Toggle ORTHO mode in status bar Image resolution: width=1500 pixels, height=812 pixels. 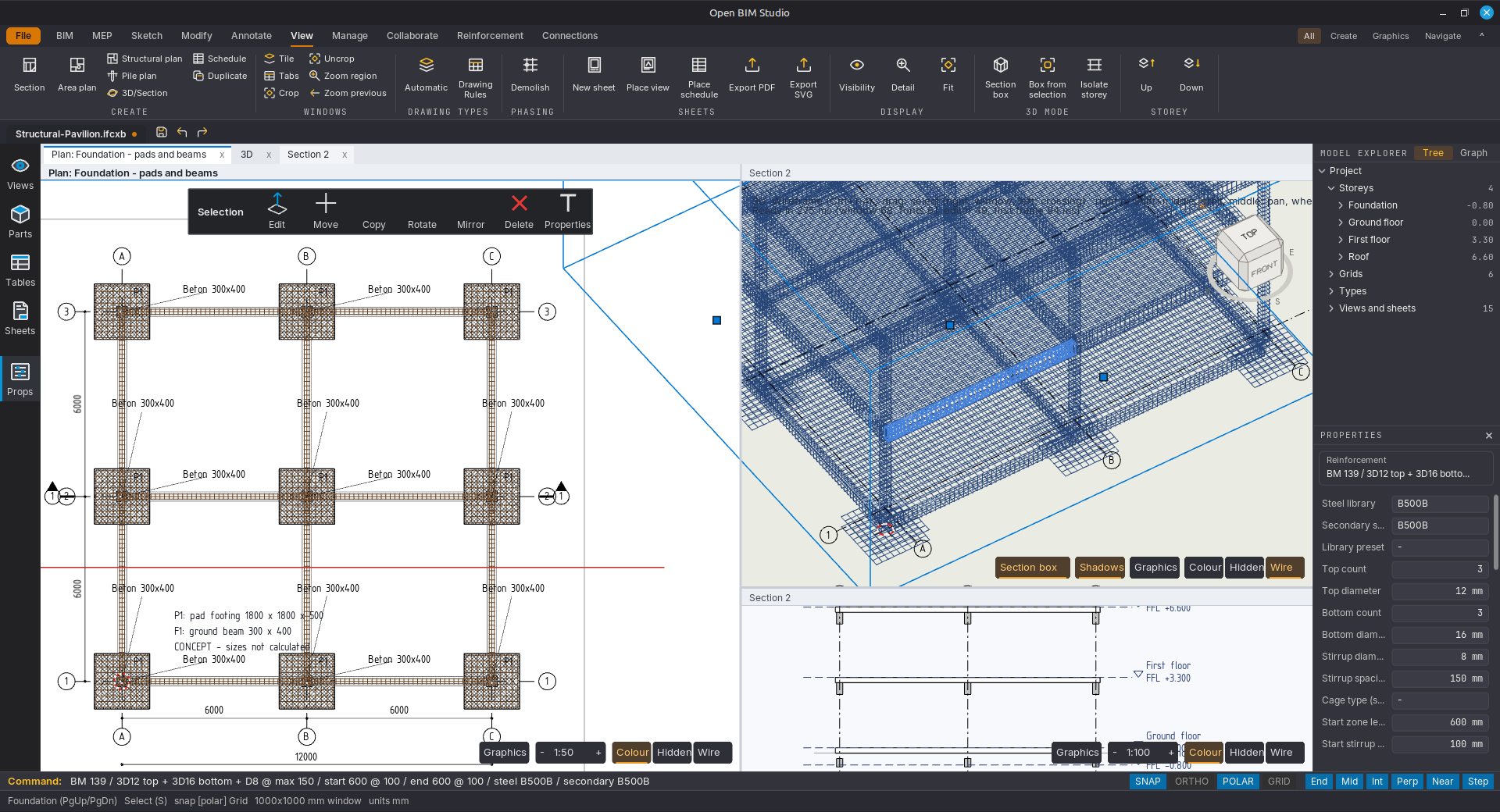point(1191,782)
